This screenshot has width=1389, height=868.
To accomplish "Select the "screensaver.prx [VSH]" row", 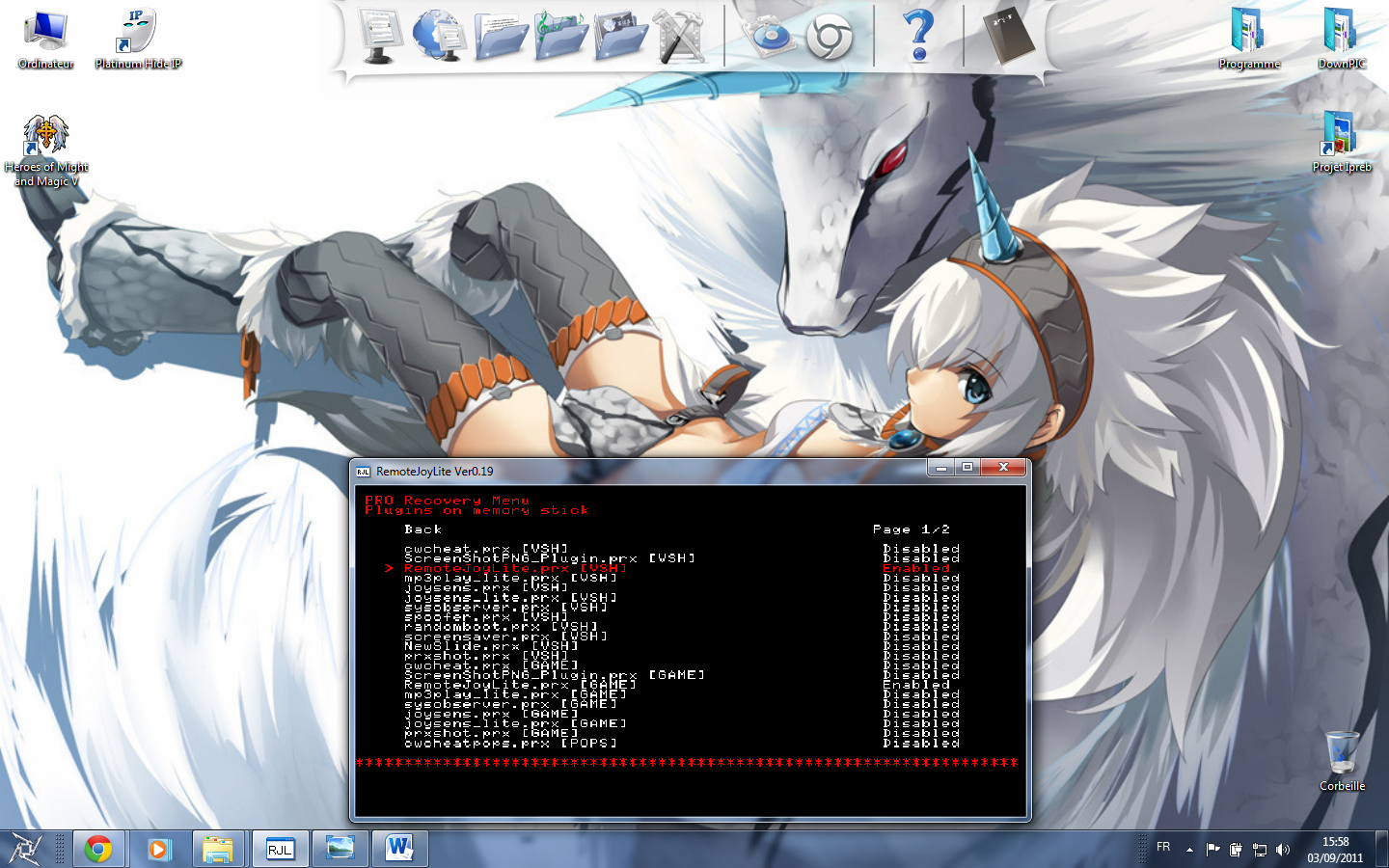I will pos(682,637).
